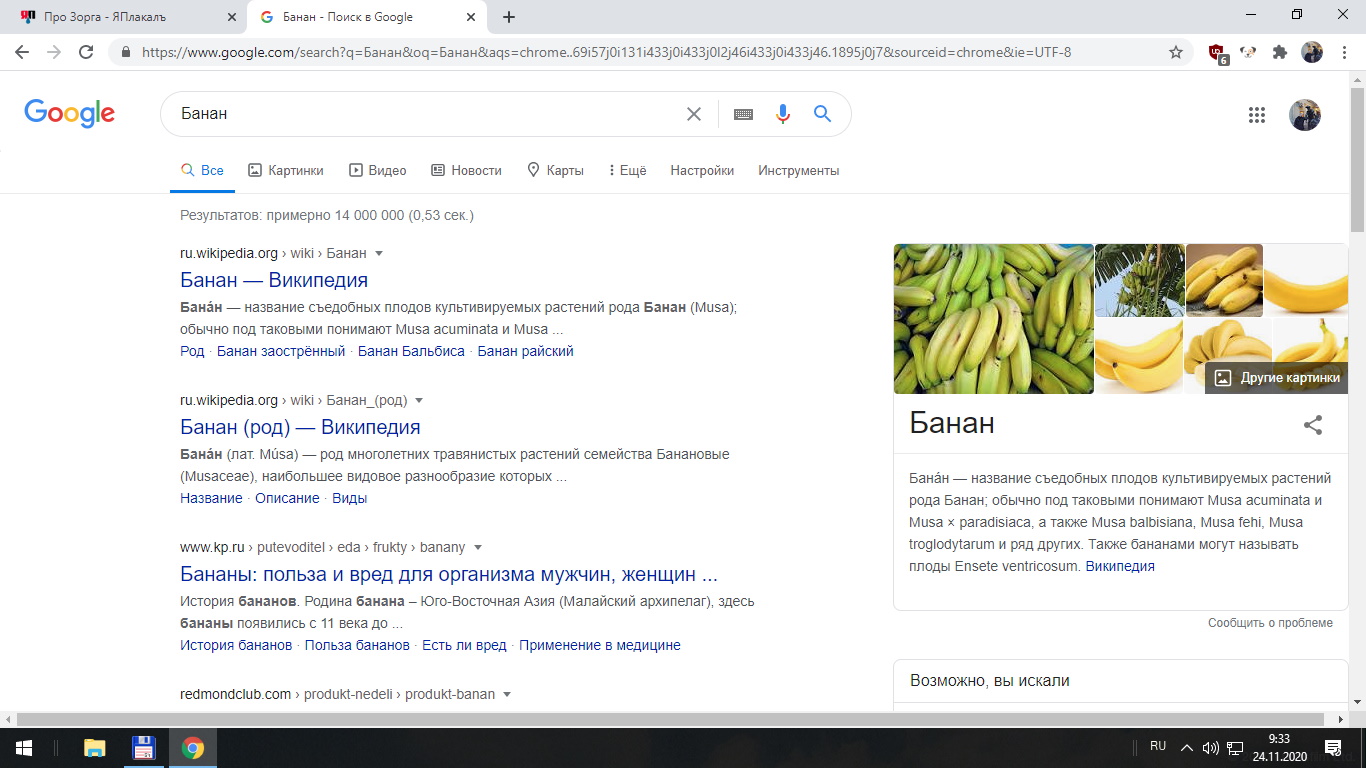The width and height of the screenshot is (1366, 768).
Task: Open the Windows notification center
Action: coord(1333,747)
